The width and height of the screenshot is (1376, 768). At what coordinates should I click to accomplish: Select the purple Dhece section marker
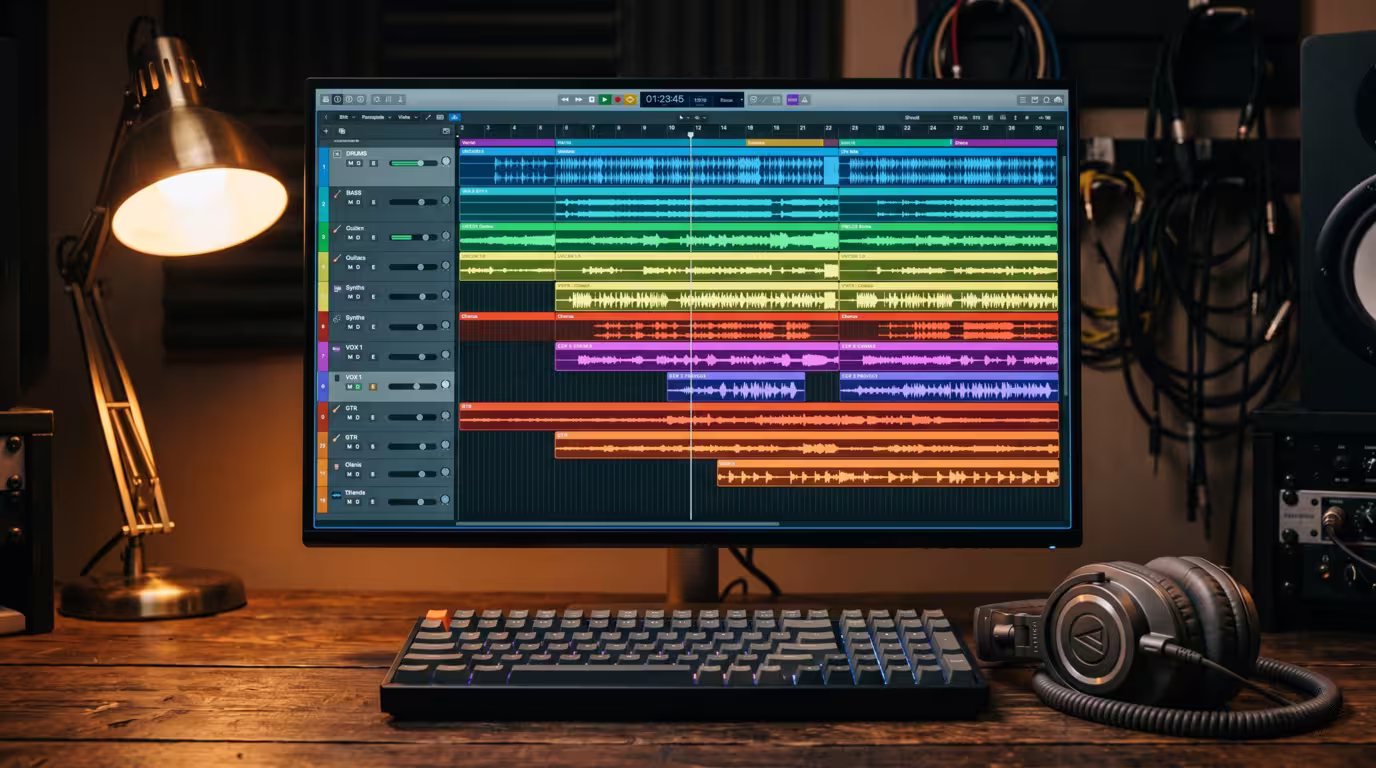1004,143
